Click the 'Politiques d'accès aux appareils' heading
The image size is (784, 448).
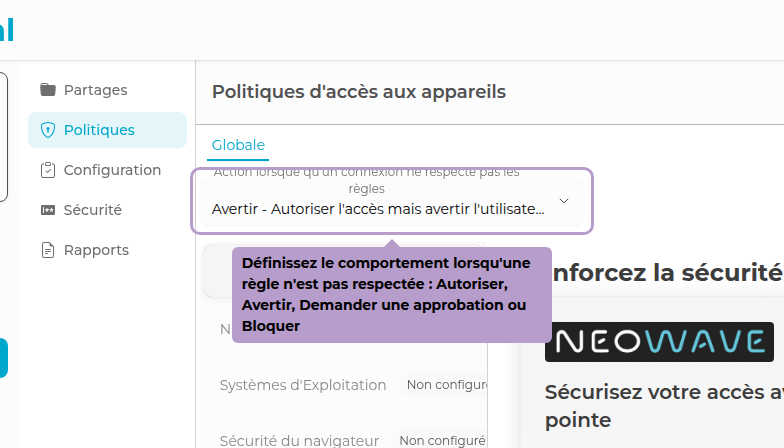click(359, 92)
